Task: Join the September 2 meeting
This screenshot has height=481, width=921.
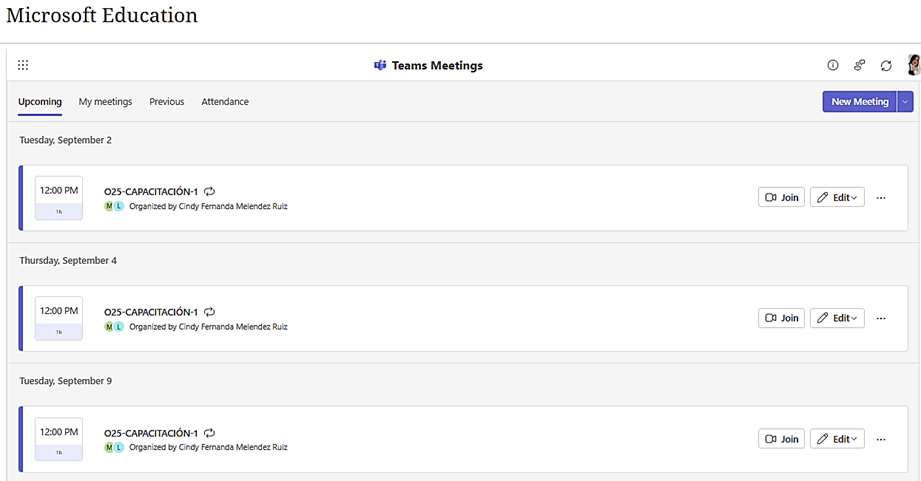Action: pyautogui.click(x=781, y=197)
